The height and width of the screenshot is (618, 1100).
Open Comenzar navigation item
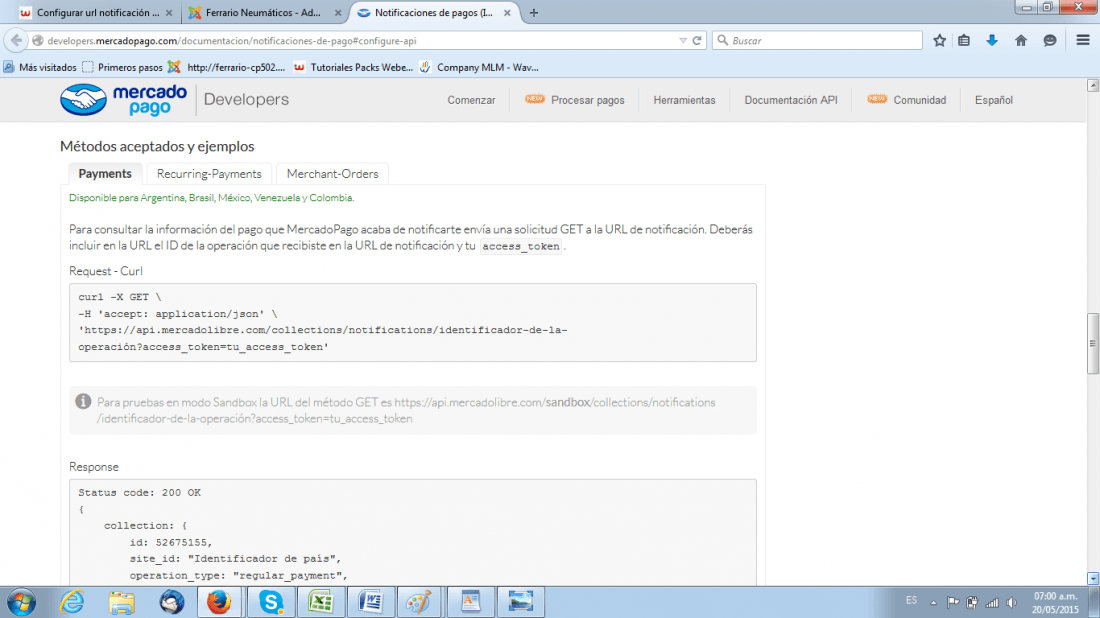(471, 100)
